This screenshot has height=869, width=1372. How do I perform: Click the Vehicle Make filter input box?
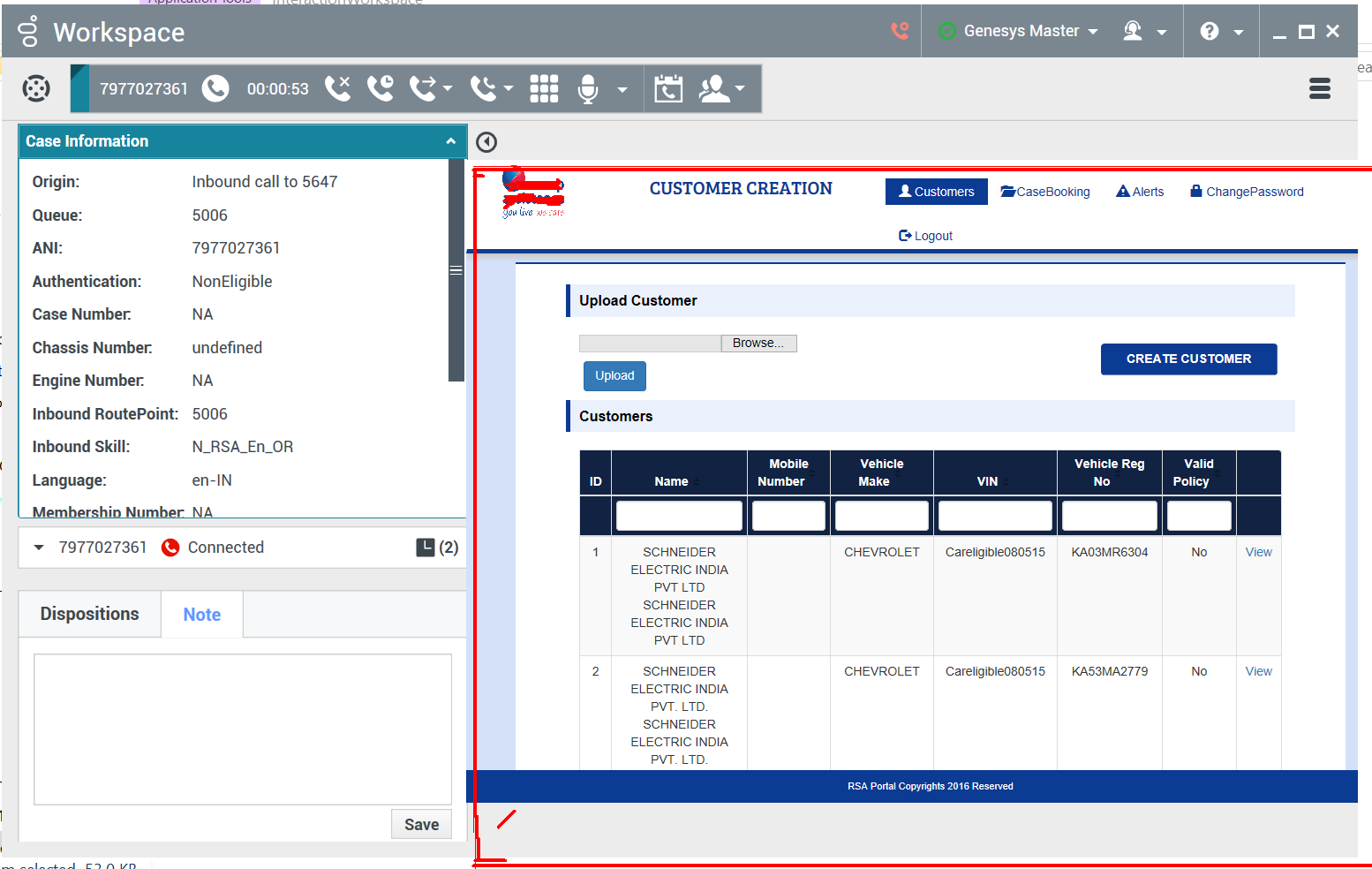click(882, 516)
